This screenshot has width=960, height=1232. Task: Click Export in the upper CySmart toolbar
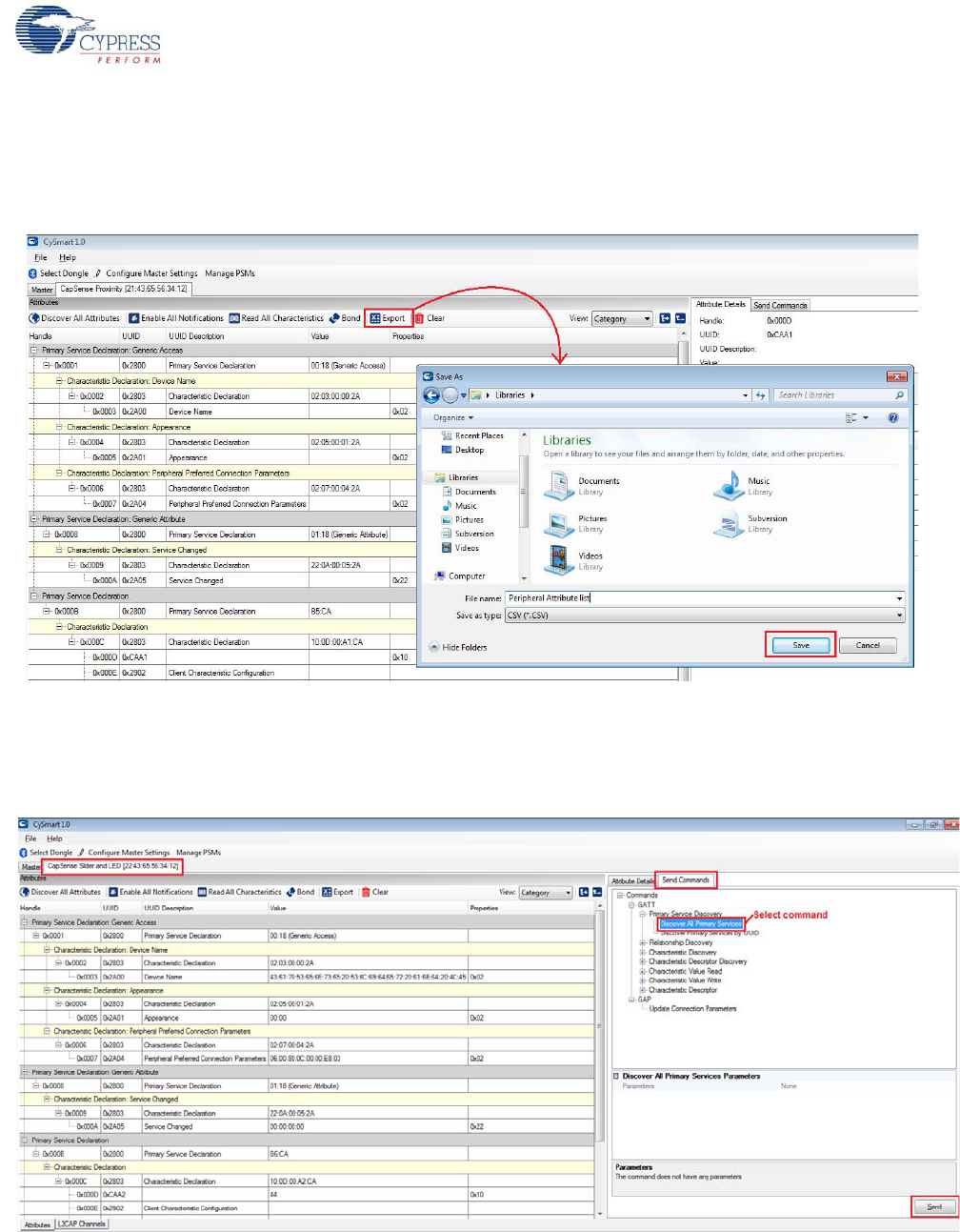coord(388,318)
